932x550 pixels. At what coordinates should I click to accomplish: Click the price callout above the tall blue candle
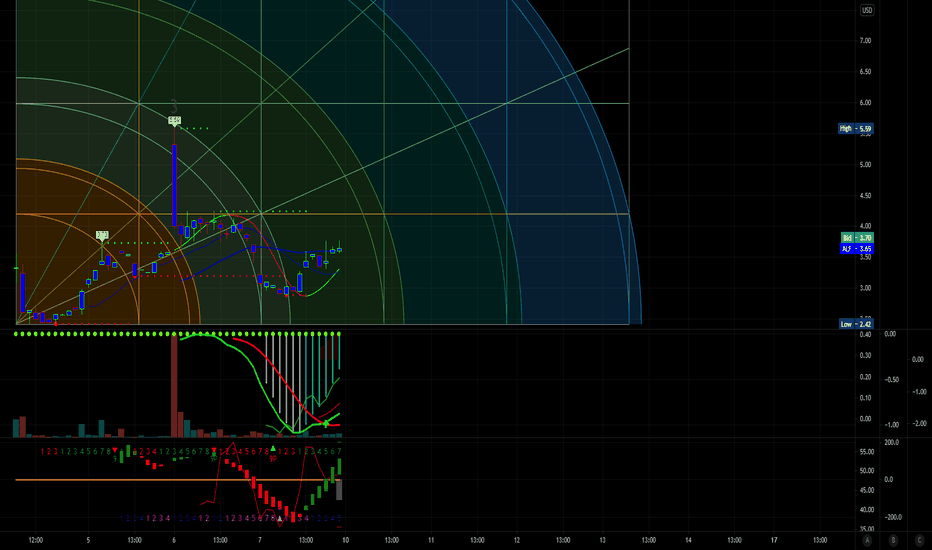tap(174, 121)
